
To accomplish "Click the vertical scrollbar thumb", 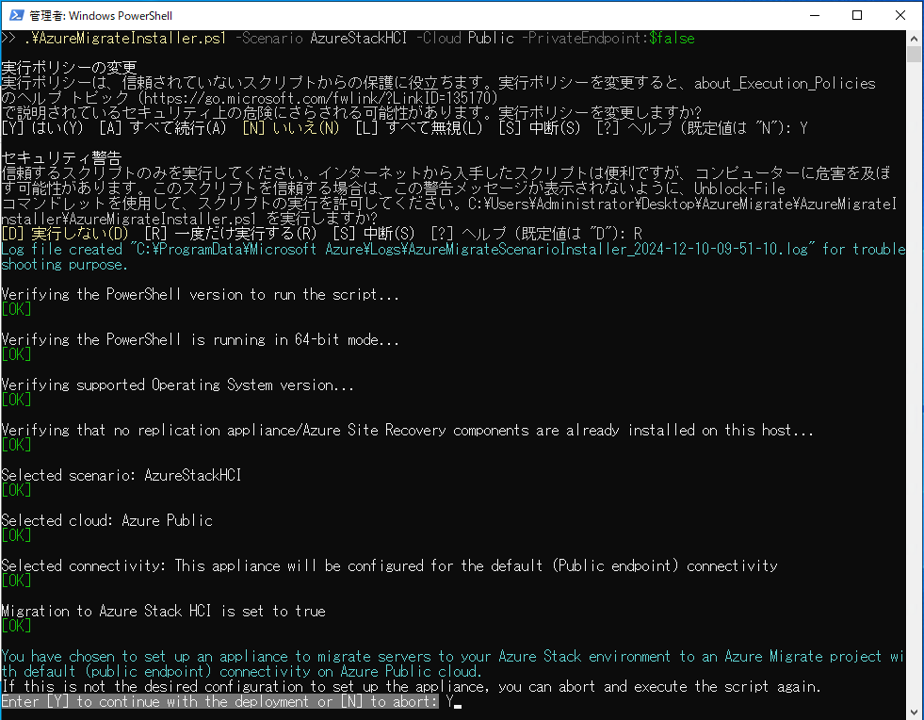I will (x=914, y=55).
